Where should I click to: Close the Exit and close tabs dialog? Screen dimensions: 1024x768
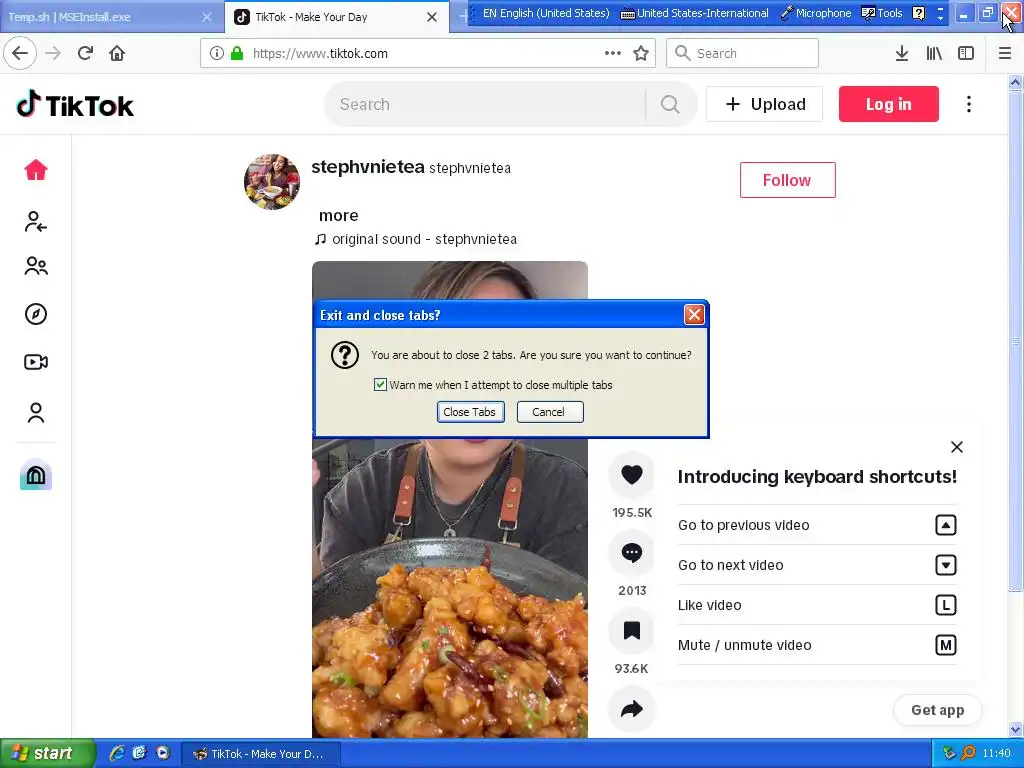pyautogui.click(x=694, y=315)
